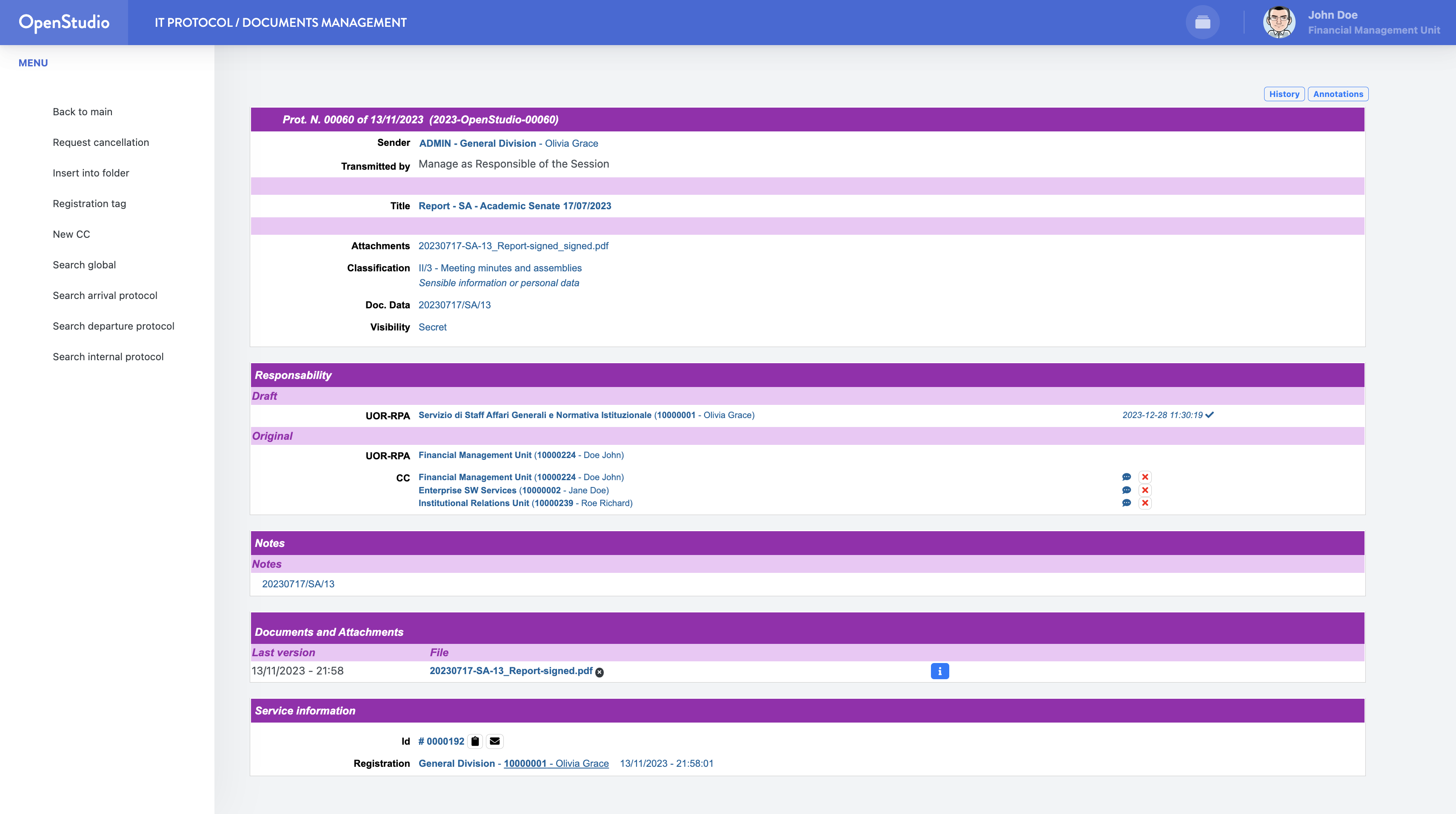Open the folder icon in the header

click(x=1202, y=23)
